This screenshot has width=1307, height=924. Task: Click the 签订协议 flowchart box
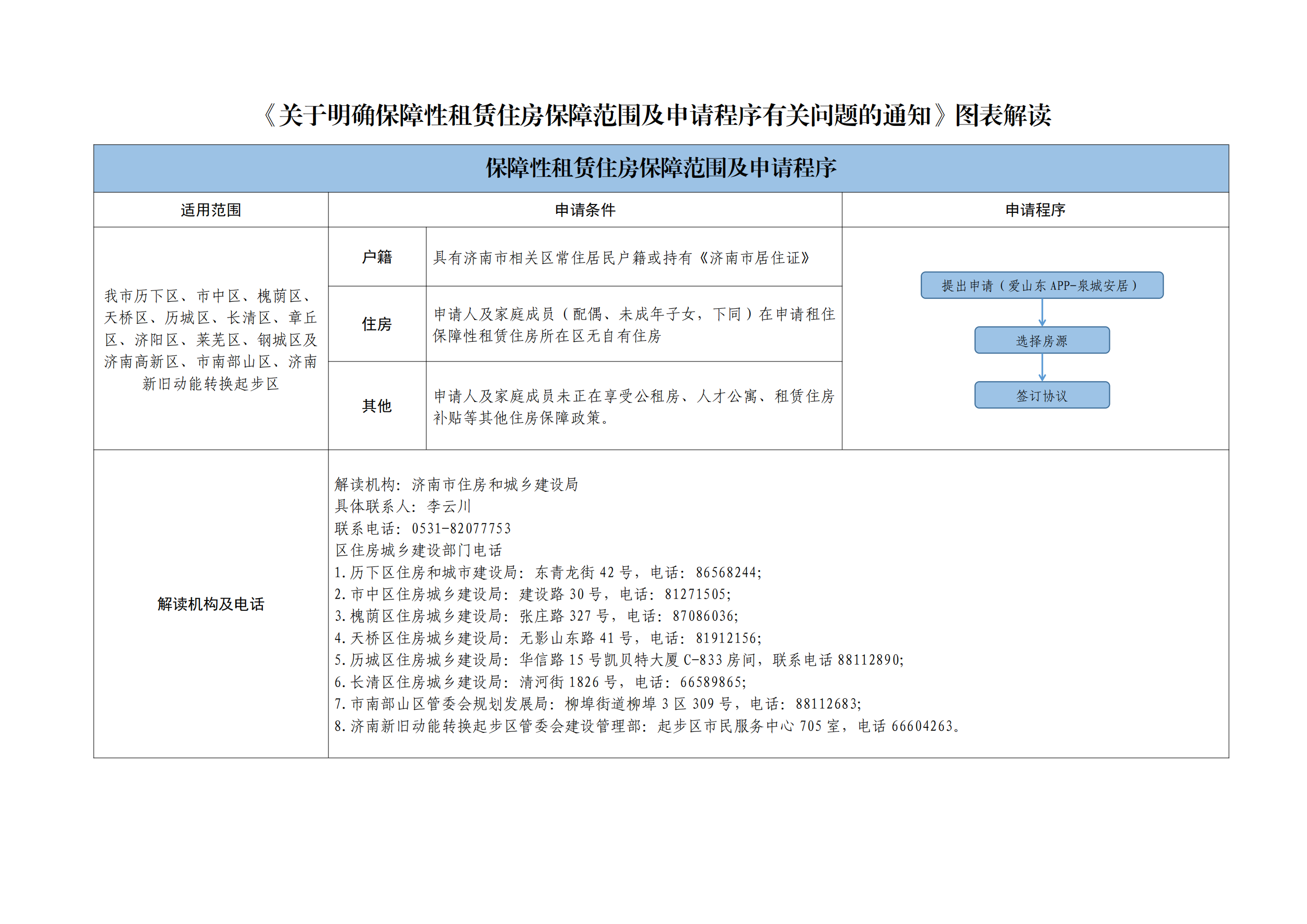pos(1042,395)
